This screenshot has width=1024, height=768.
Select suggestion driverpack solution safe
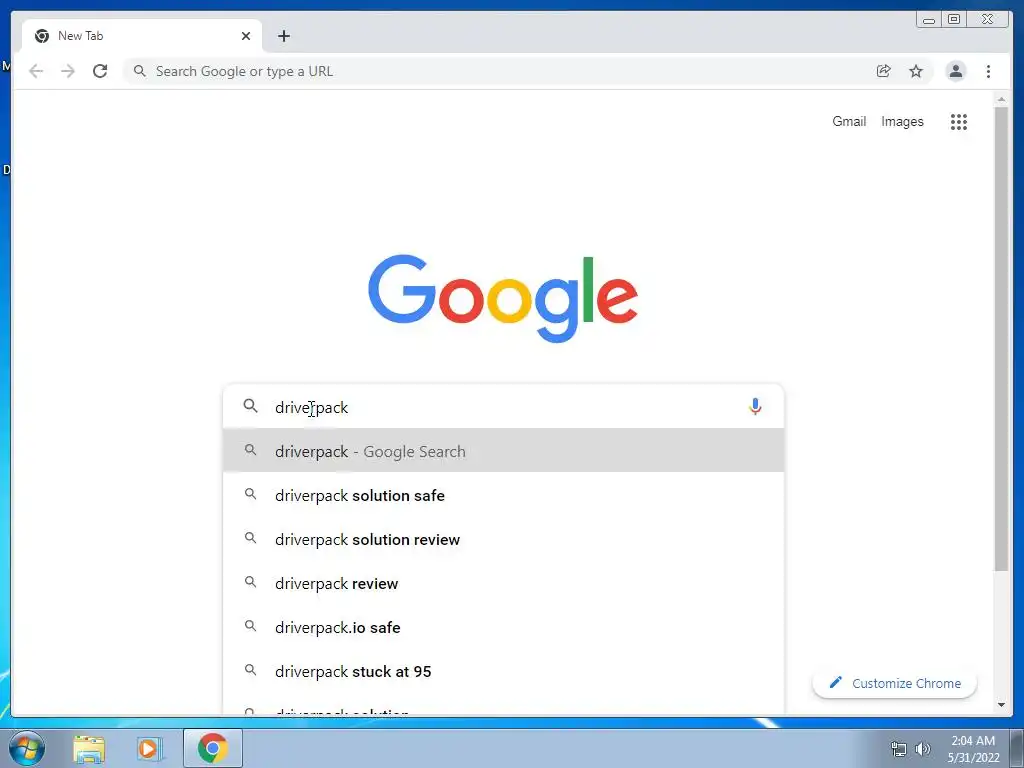click(503, 495)
